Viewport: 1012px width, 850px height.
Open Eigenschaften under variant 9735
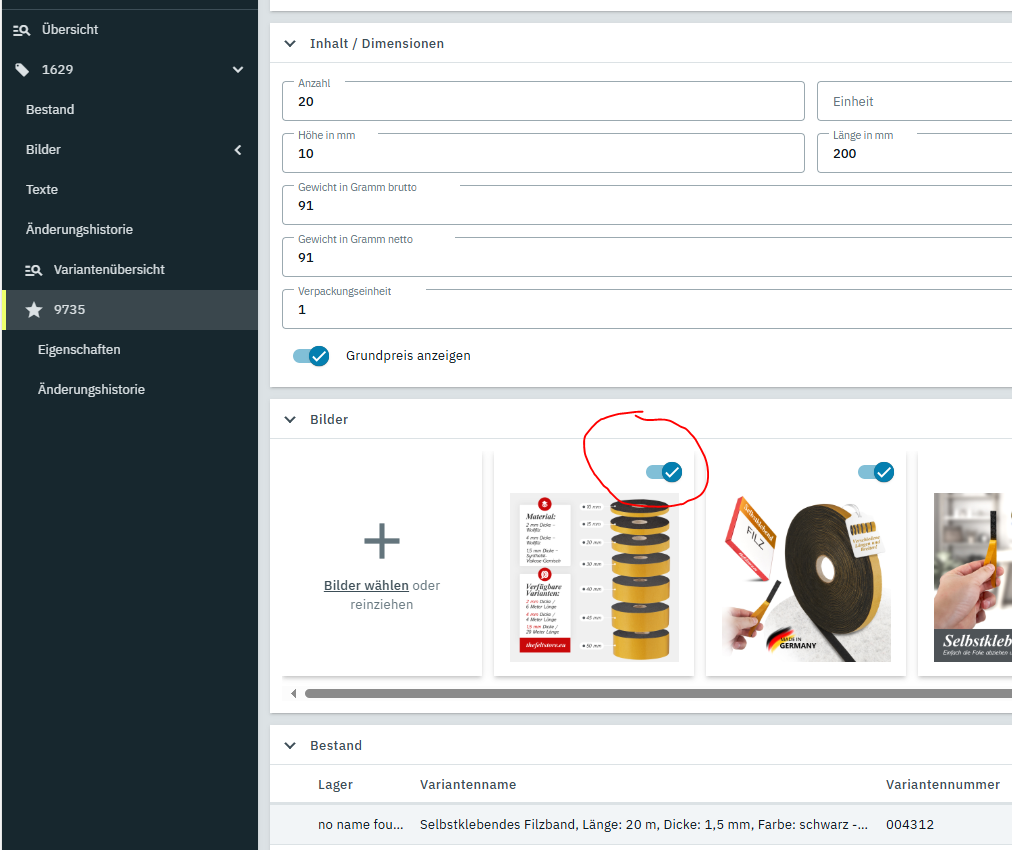[79, 350]
